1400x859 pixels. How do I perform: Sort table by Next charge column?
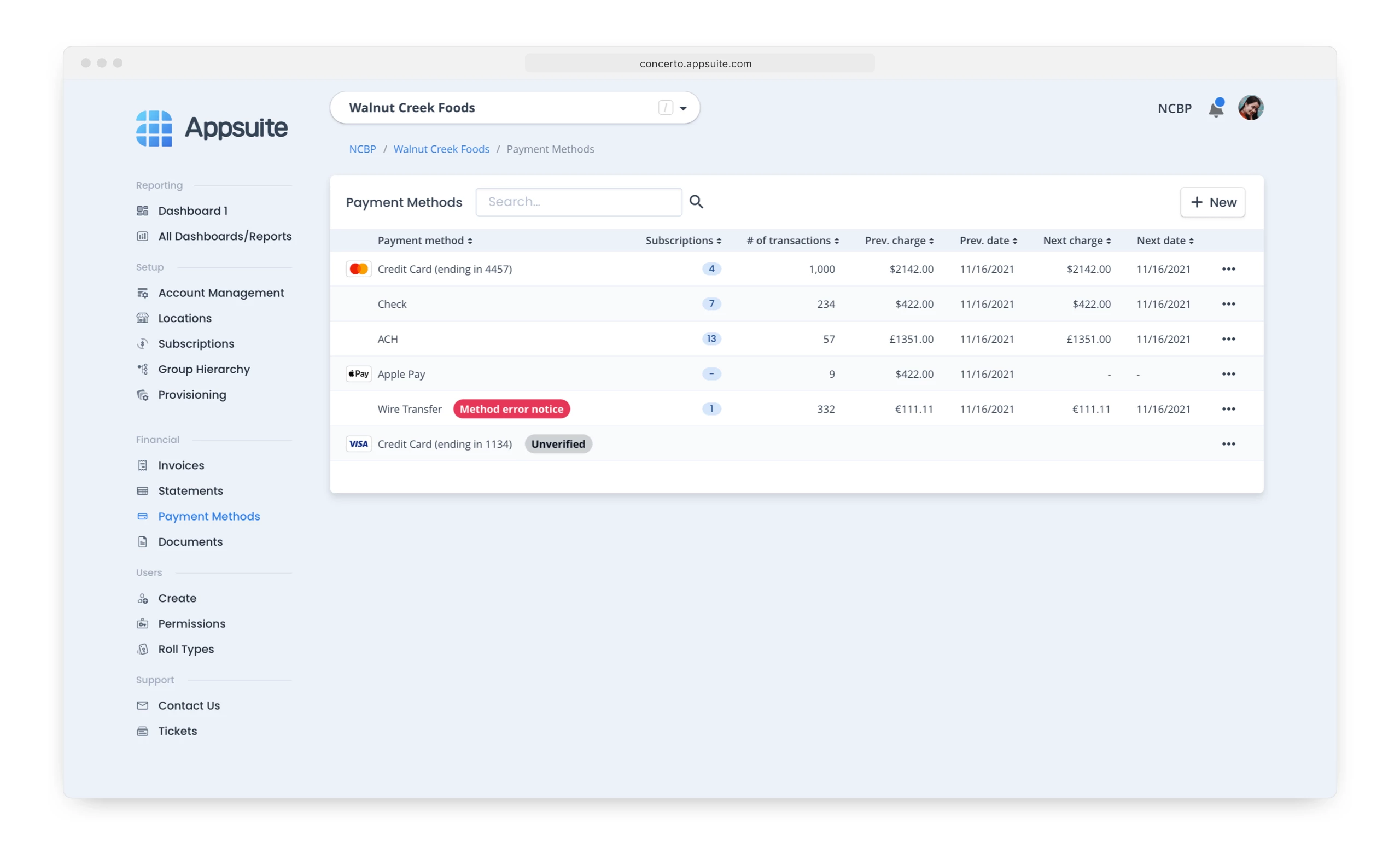[1077, 241]
